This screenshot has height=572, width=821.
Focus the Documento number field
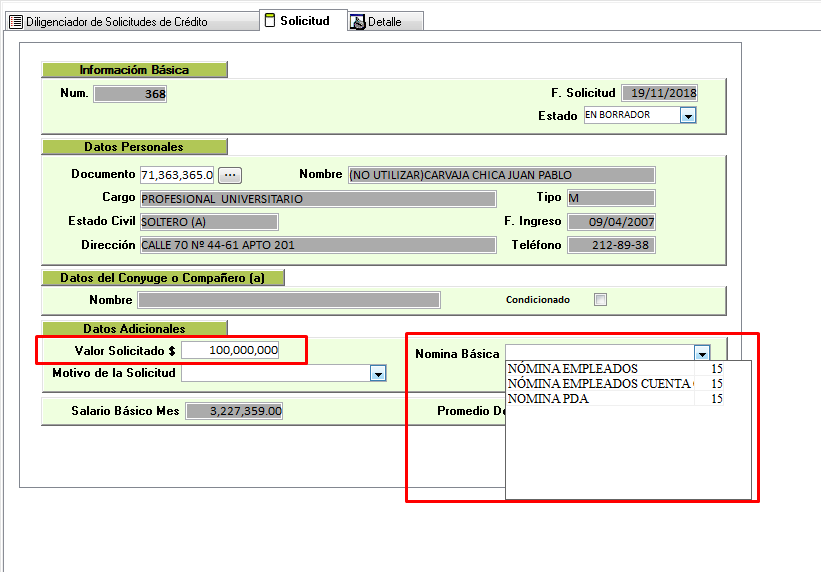pos(177,175)
